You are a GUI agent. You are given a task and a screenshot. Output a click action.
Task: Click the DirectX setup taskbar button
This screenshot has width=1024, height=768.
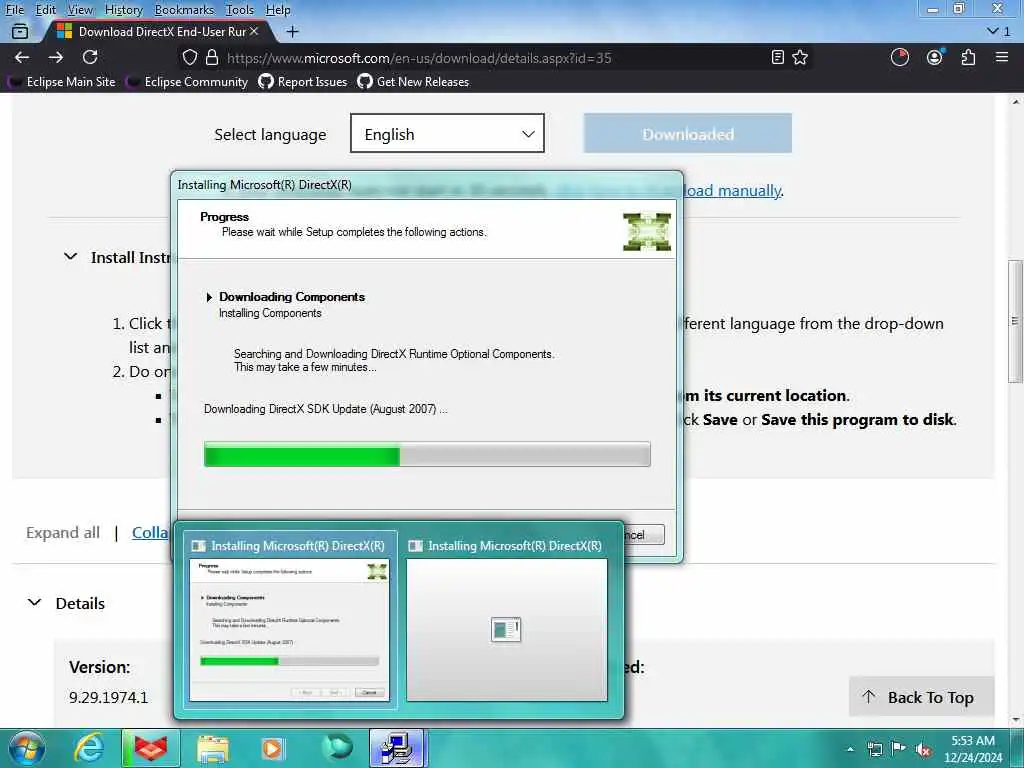pyautogui.click(x=397, y=748)
